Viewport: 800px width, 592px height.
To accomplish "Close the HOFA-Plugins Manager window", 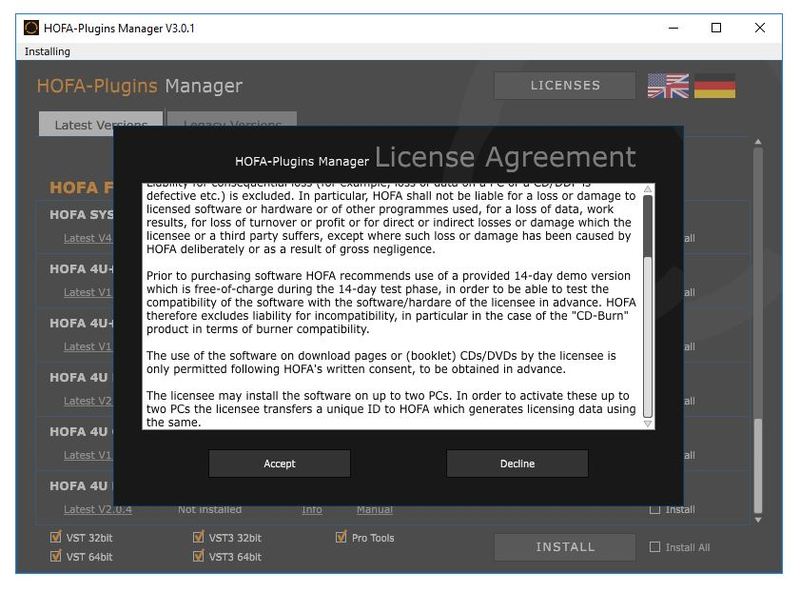I will pos(760,28).
